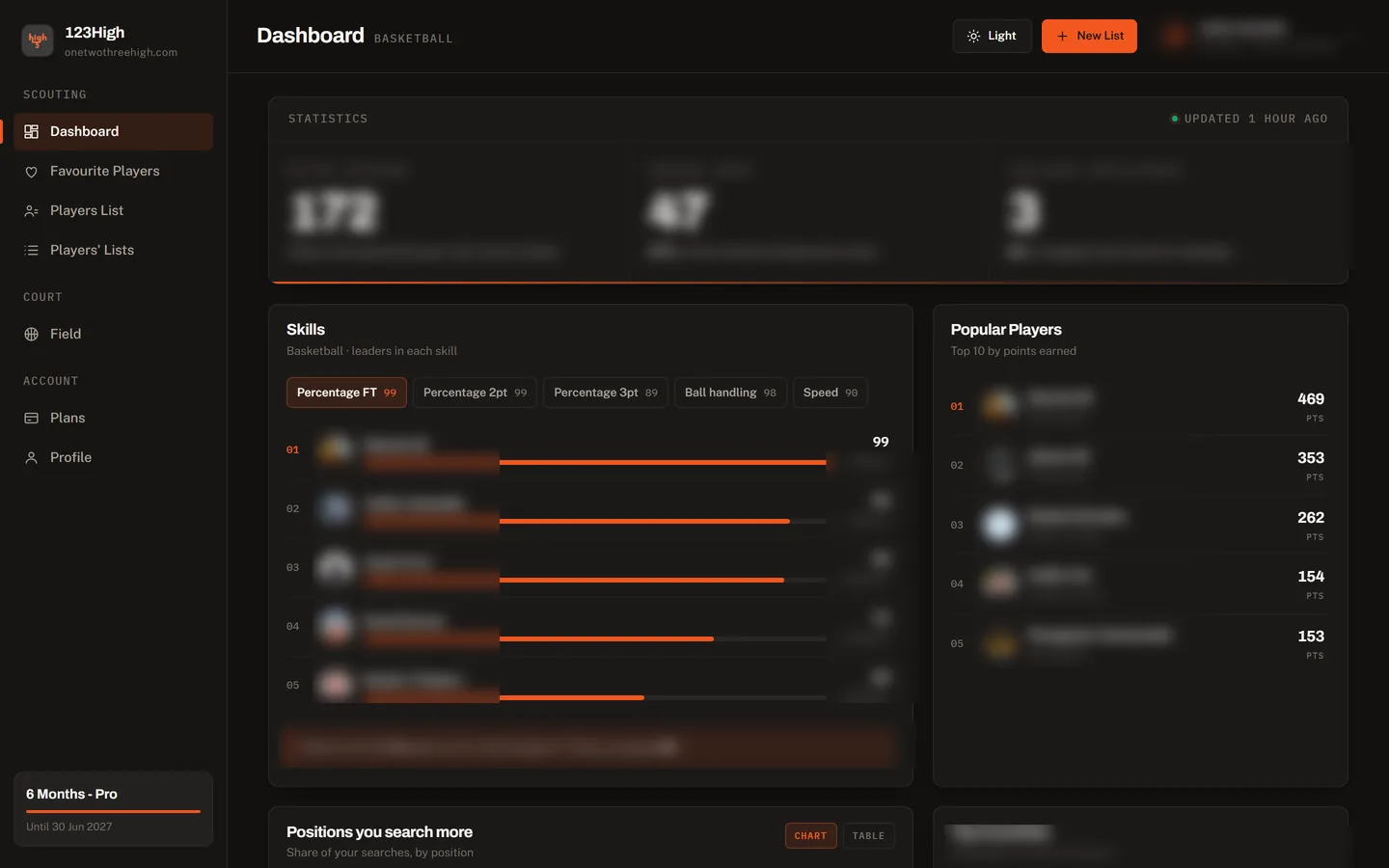Click the popular player row with 262 PTS

coord(1140,526)
